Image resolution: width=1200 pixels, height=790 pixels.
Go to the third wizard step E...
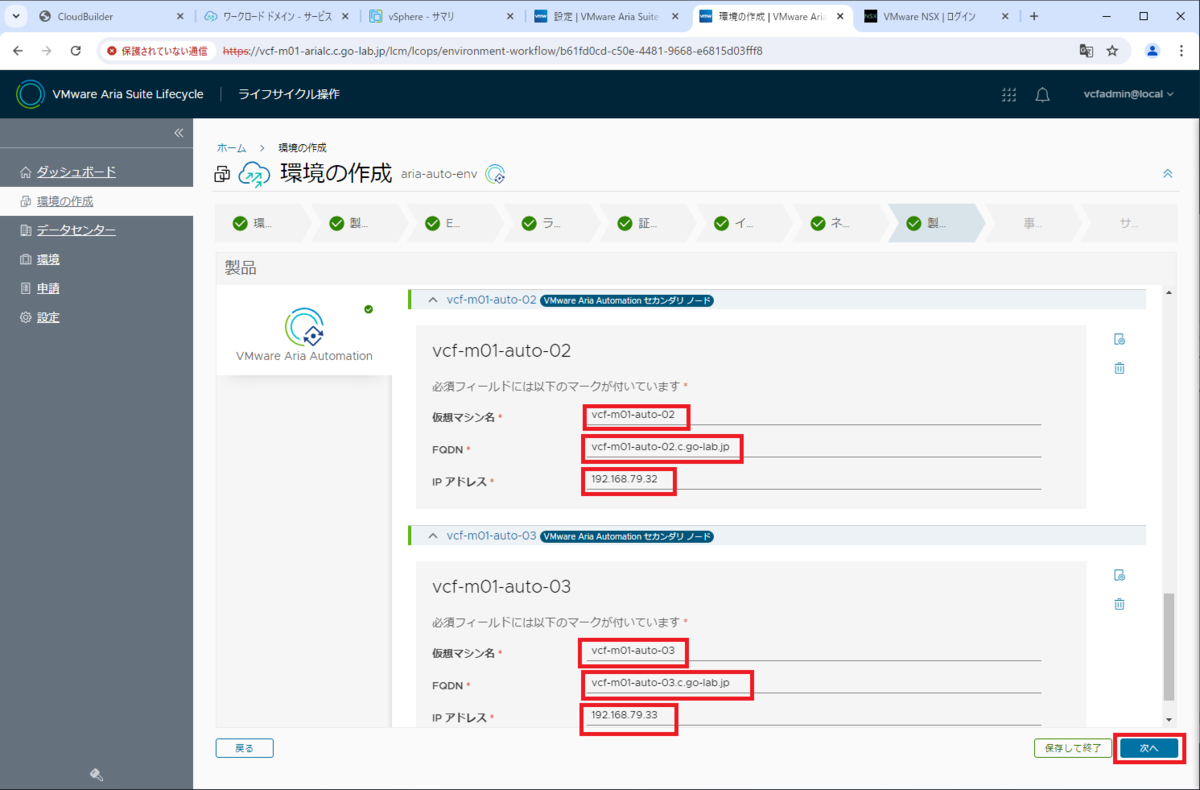[457, 223]
